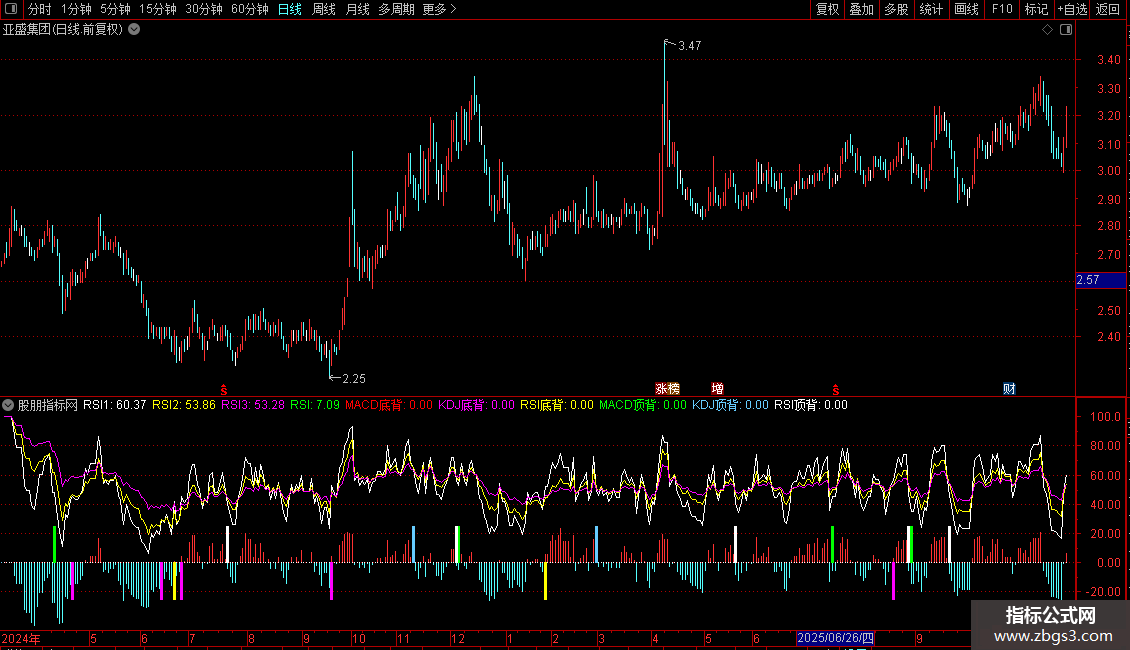Click the MACD底背 indicator value
1130x650 pixels.
(x=389, y=405)
